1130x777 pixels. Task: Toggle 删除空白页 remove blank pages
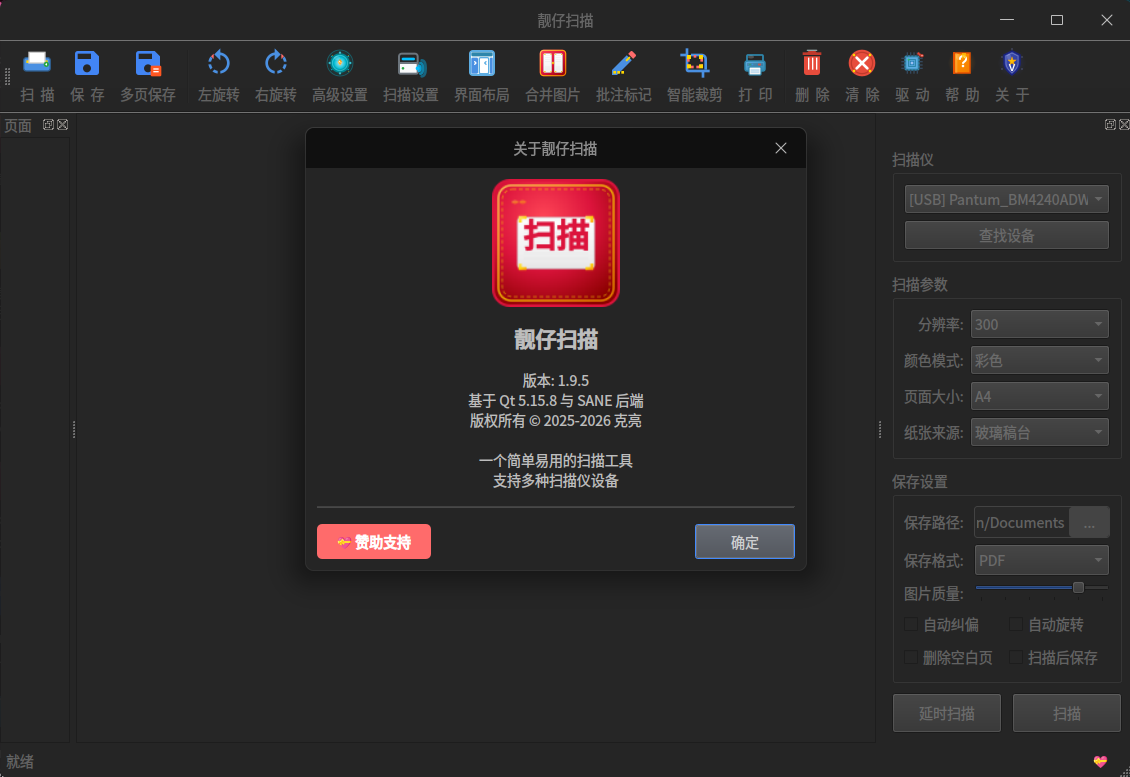point(911,657)
